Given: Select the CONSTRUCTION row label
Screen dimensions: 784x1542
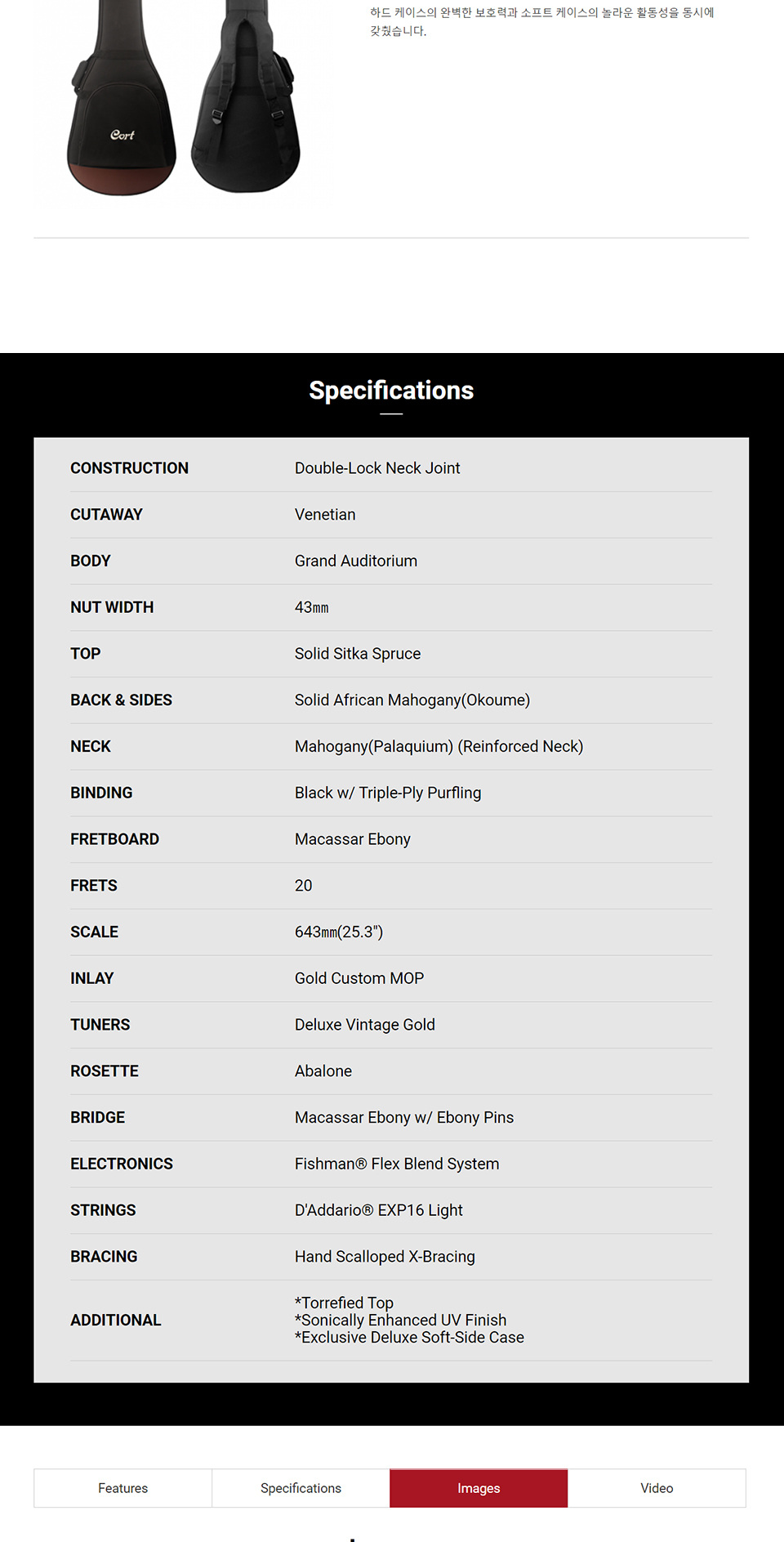Looking at the screenshot, I should coord(129,468).
